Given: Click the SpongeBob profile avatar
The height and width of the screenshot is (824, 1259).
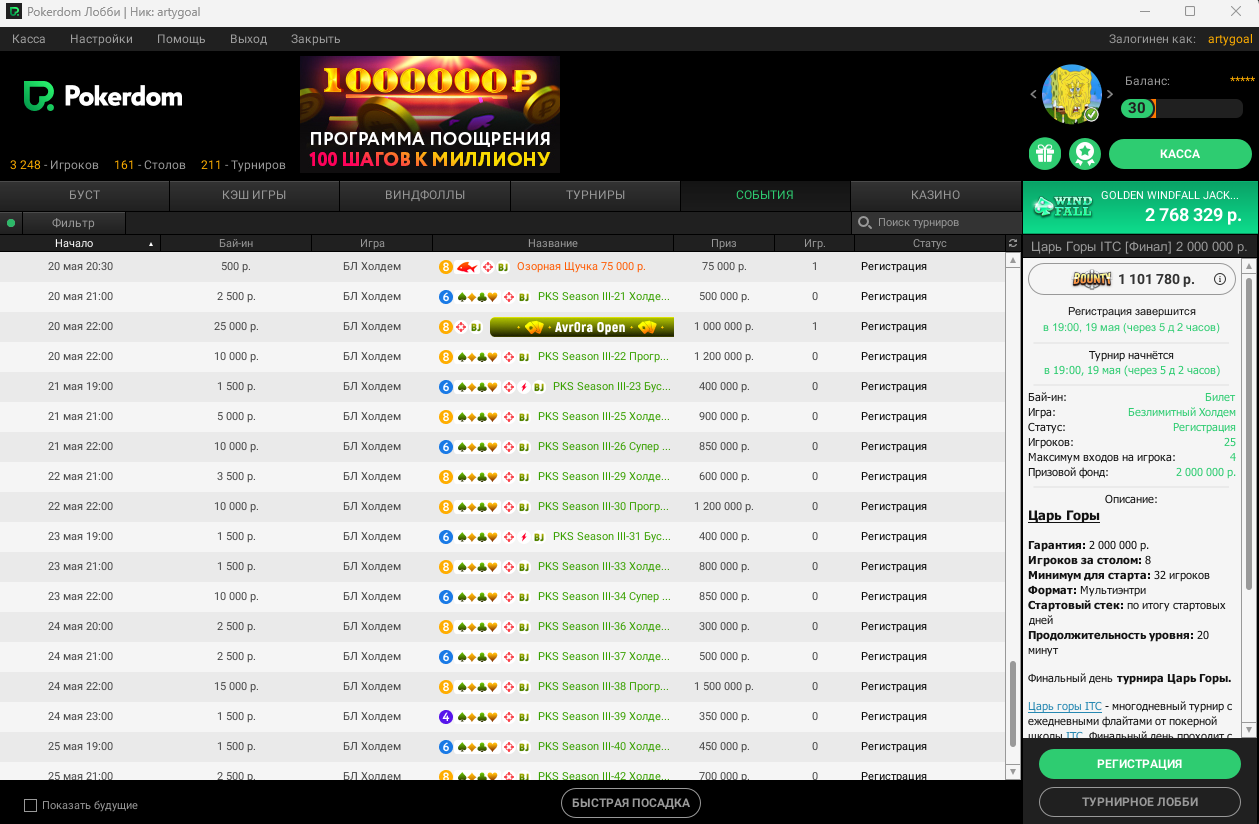Looking at the screenshot, I should coord(1071,94).
